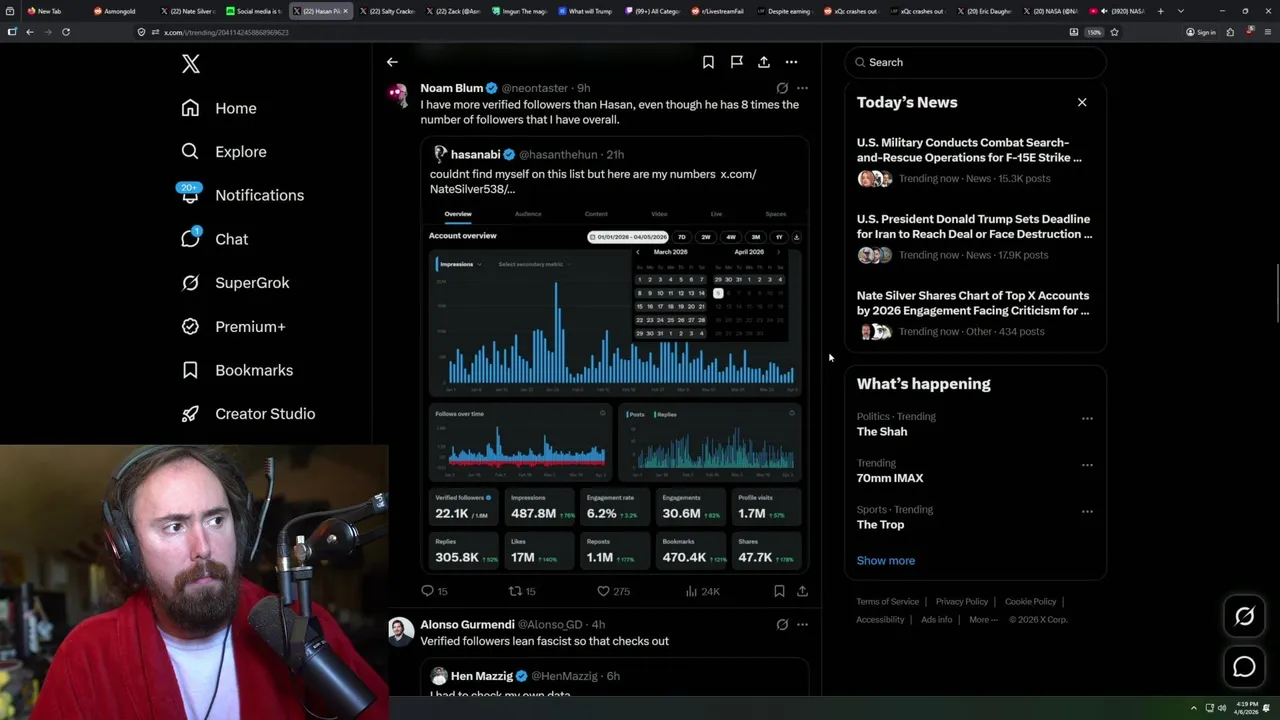
Task: Click the X logo in sidebar
Action: tap(191, 64)
